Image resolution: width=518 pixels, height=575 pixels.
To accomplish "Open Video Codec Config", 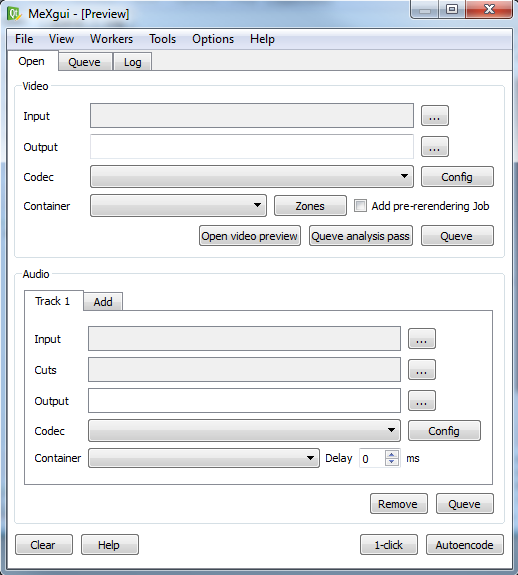I will (457, 177).
